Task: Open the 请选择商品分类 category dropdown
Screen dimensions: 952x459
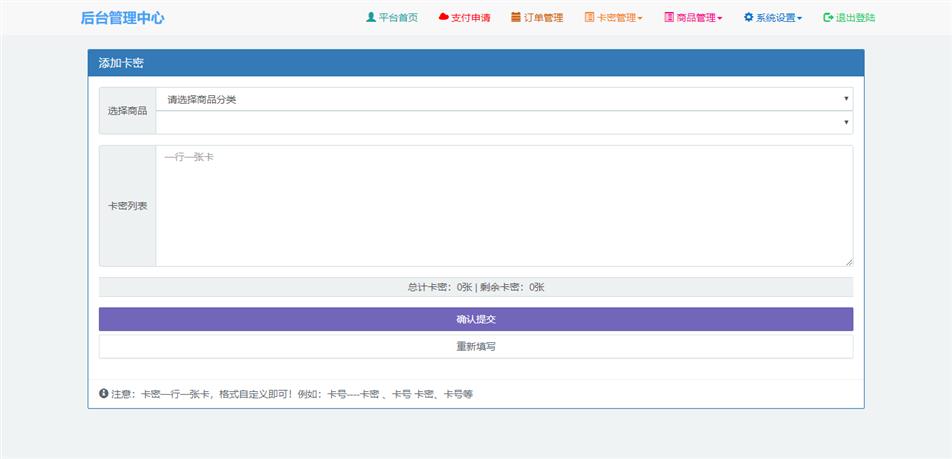Action: [504, 99]
